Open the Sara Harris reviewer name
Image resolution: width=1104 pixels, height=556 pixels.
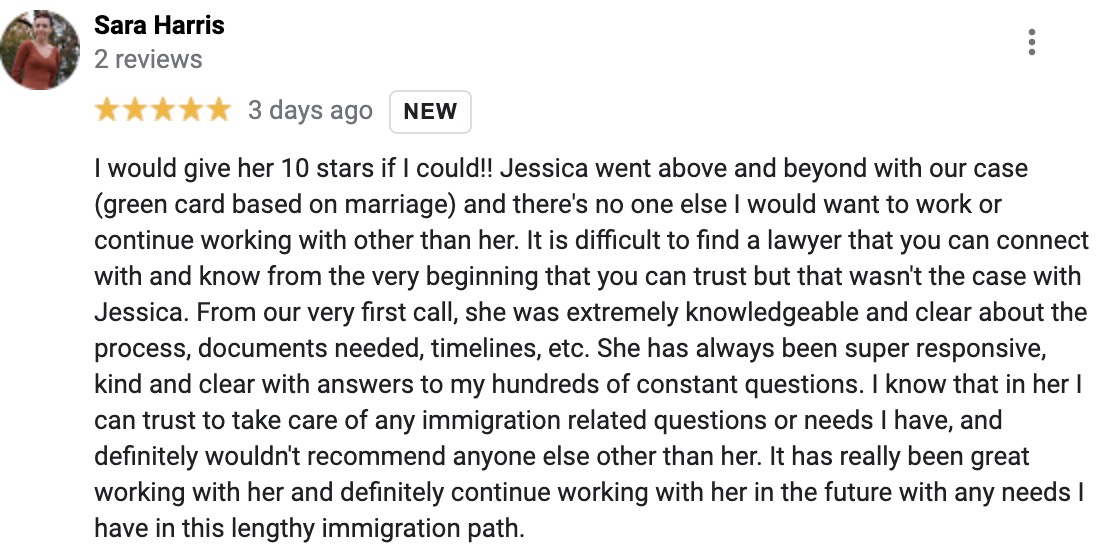[159, 25]
